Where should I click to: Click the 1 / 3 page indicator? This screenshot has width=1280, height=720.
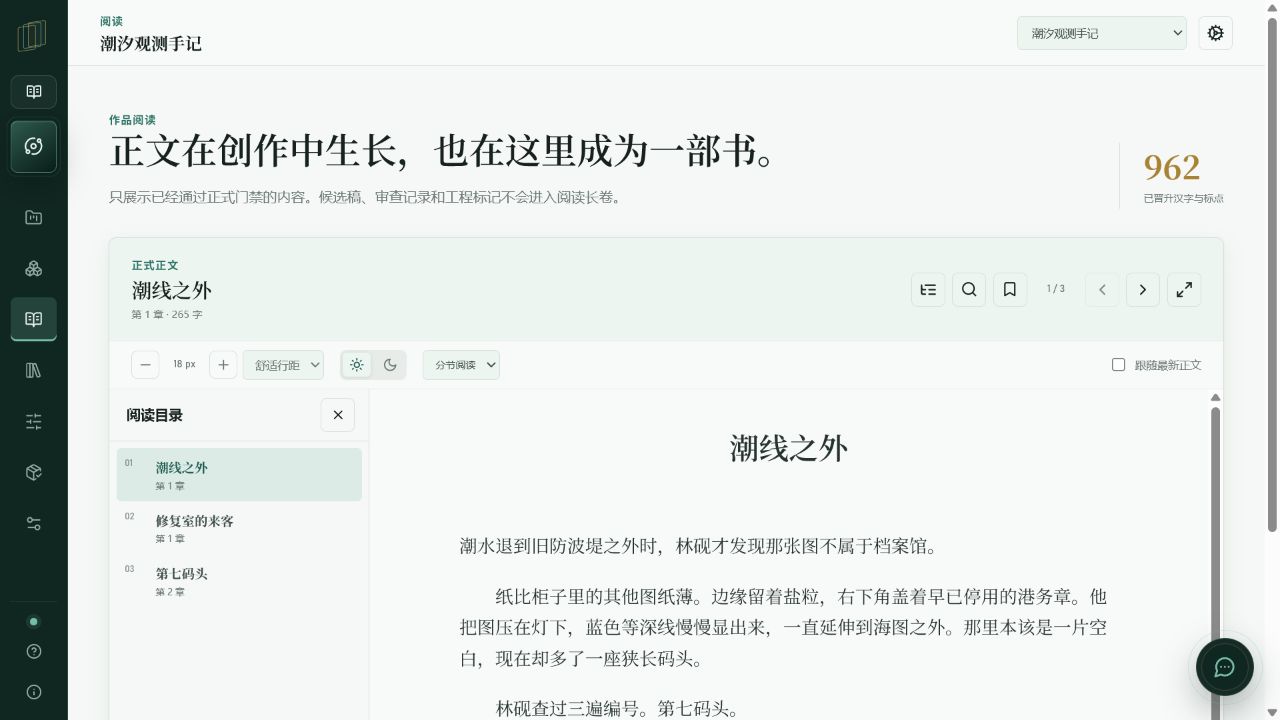click(1056, 289)
